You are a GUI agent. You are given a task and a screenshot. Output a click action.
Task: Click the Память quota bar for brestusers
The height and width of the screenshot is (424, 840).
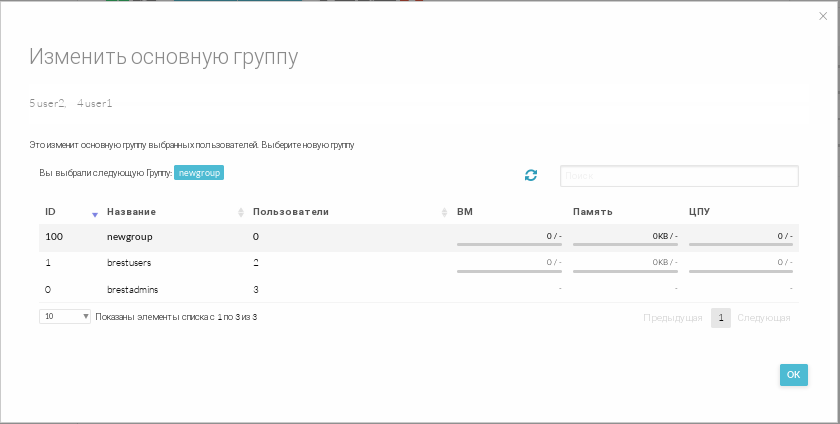pos(624,268)
